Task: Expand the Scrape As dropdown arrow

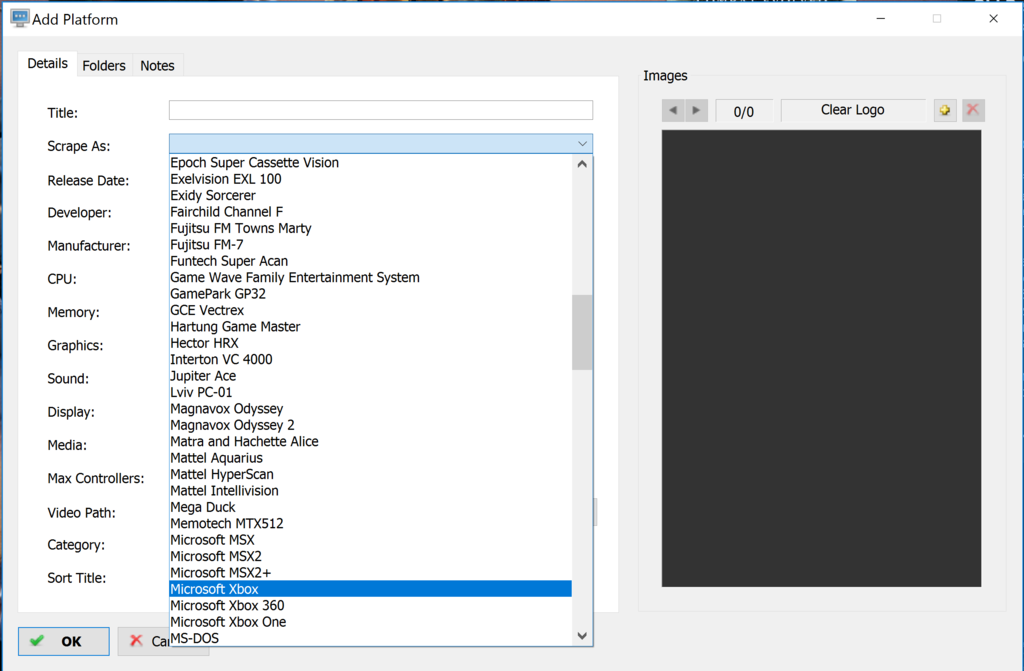Action: pos(582,144)
